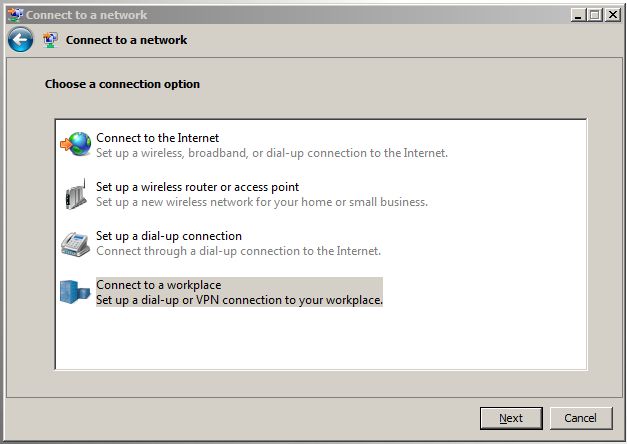The width and height of the screenshot is (627, 444).
Task: Click the blue building workplace icon
Action: [x=75, y=292]
